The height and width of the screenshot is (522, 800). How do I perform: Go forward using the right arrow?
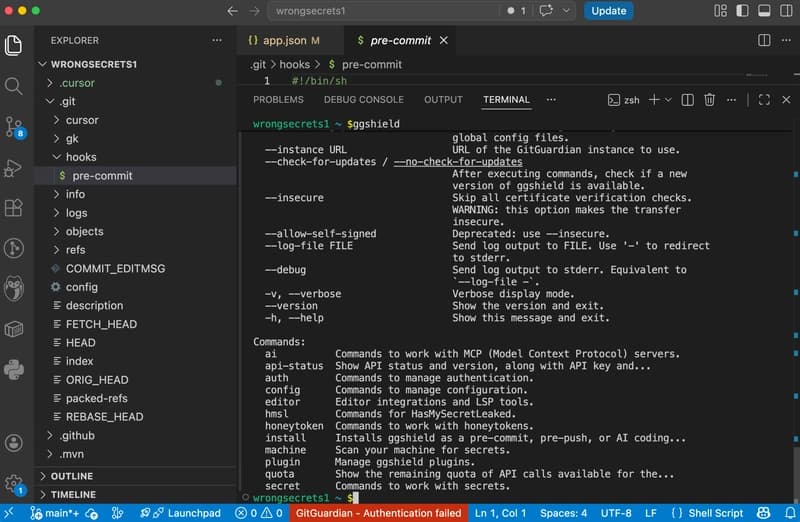point(255,11)
